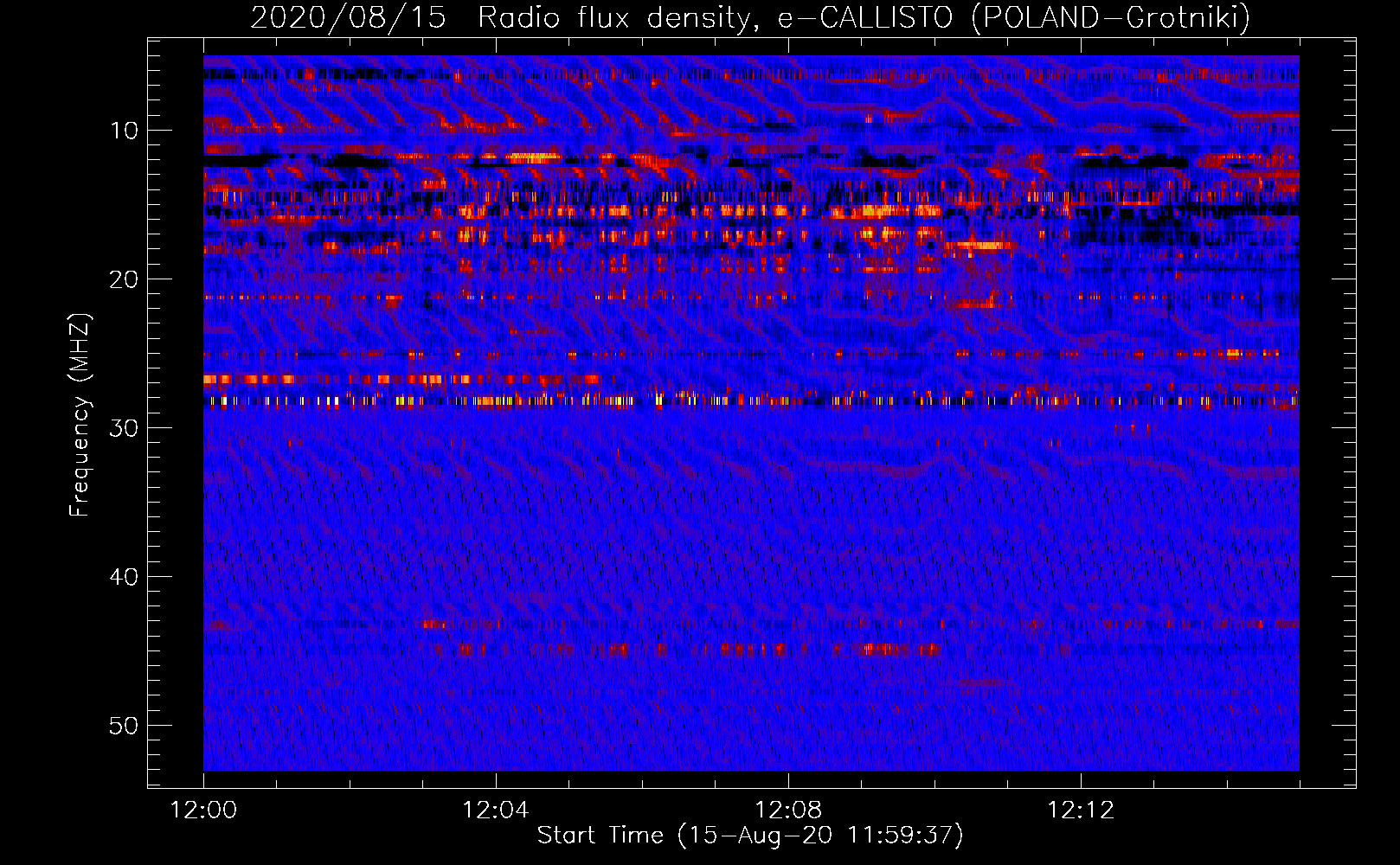Click the '30' frequency axis label
This screenshot has height=865, width=1400.
point(124,428)
